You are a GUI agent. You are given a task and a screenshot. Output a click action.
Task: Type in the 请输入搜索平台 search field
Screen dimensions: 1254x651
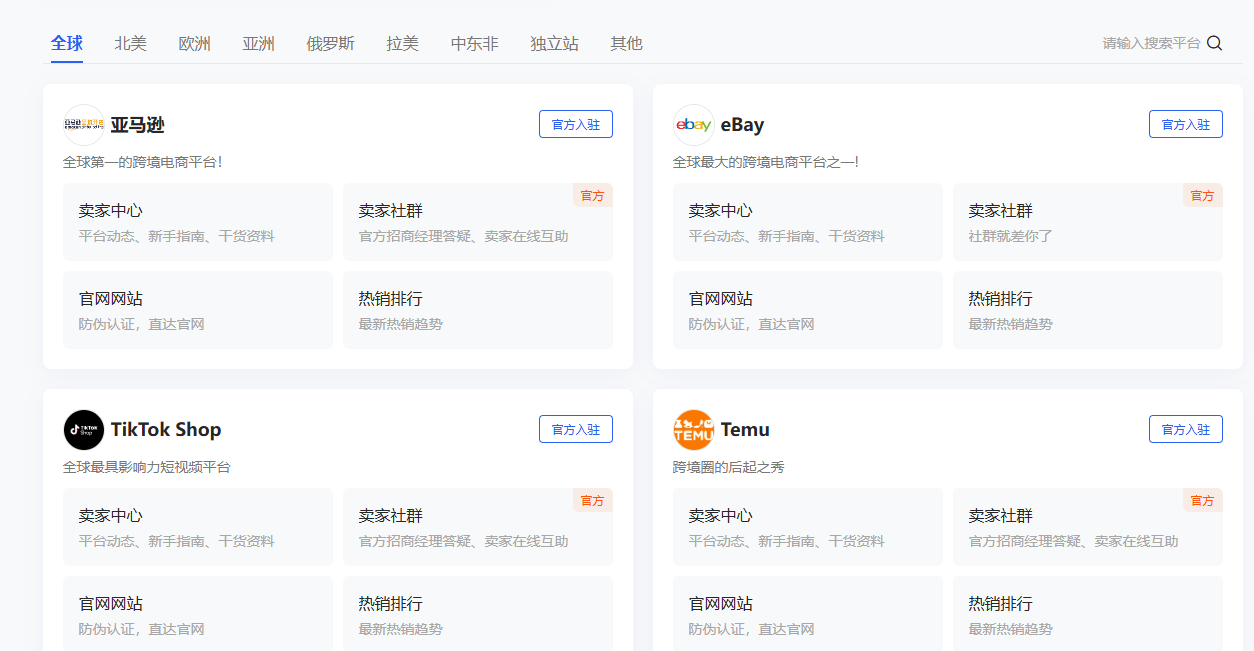1150,43
